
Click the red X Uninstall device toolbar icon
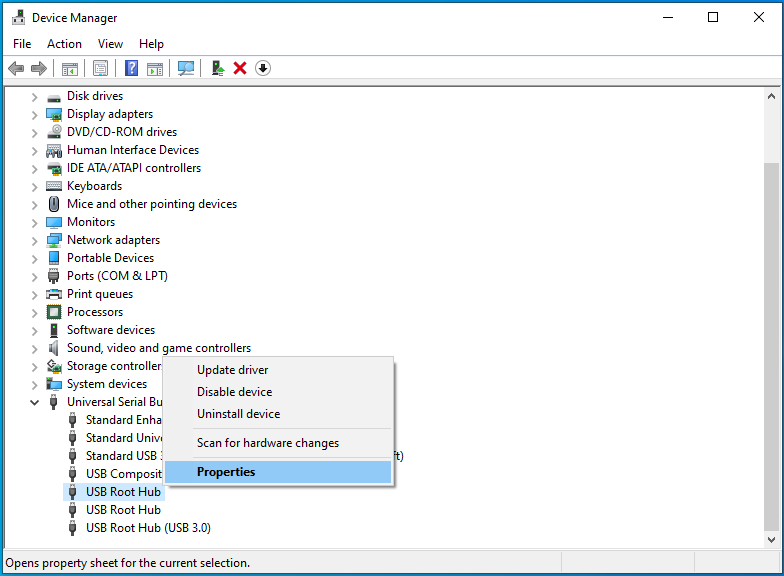tap(240, 68)
